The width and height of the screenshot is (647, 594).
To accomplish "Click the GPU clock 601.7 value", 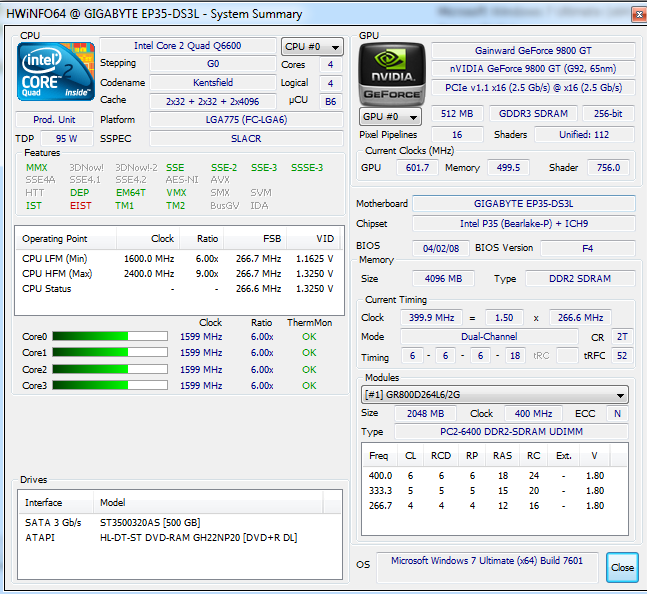I will click(417, 167).
